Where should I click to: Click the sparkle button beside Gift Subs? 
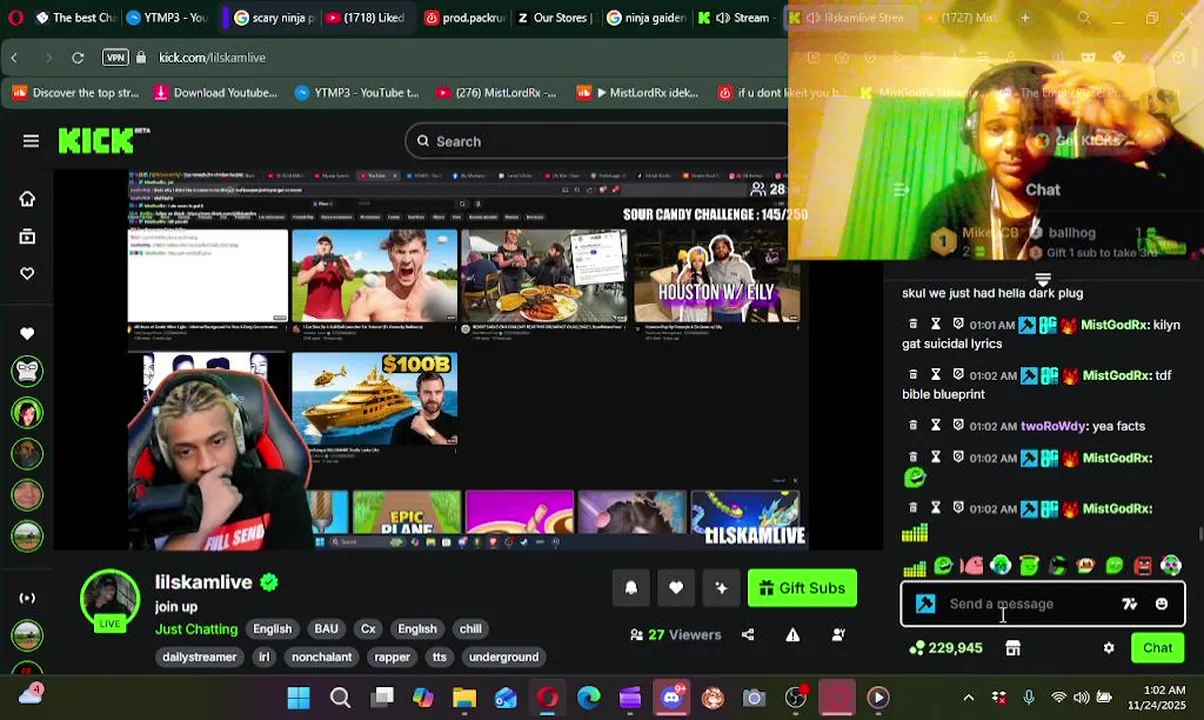(721, 588)
